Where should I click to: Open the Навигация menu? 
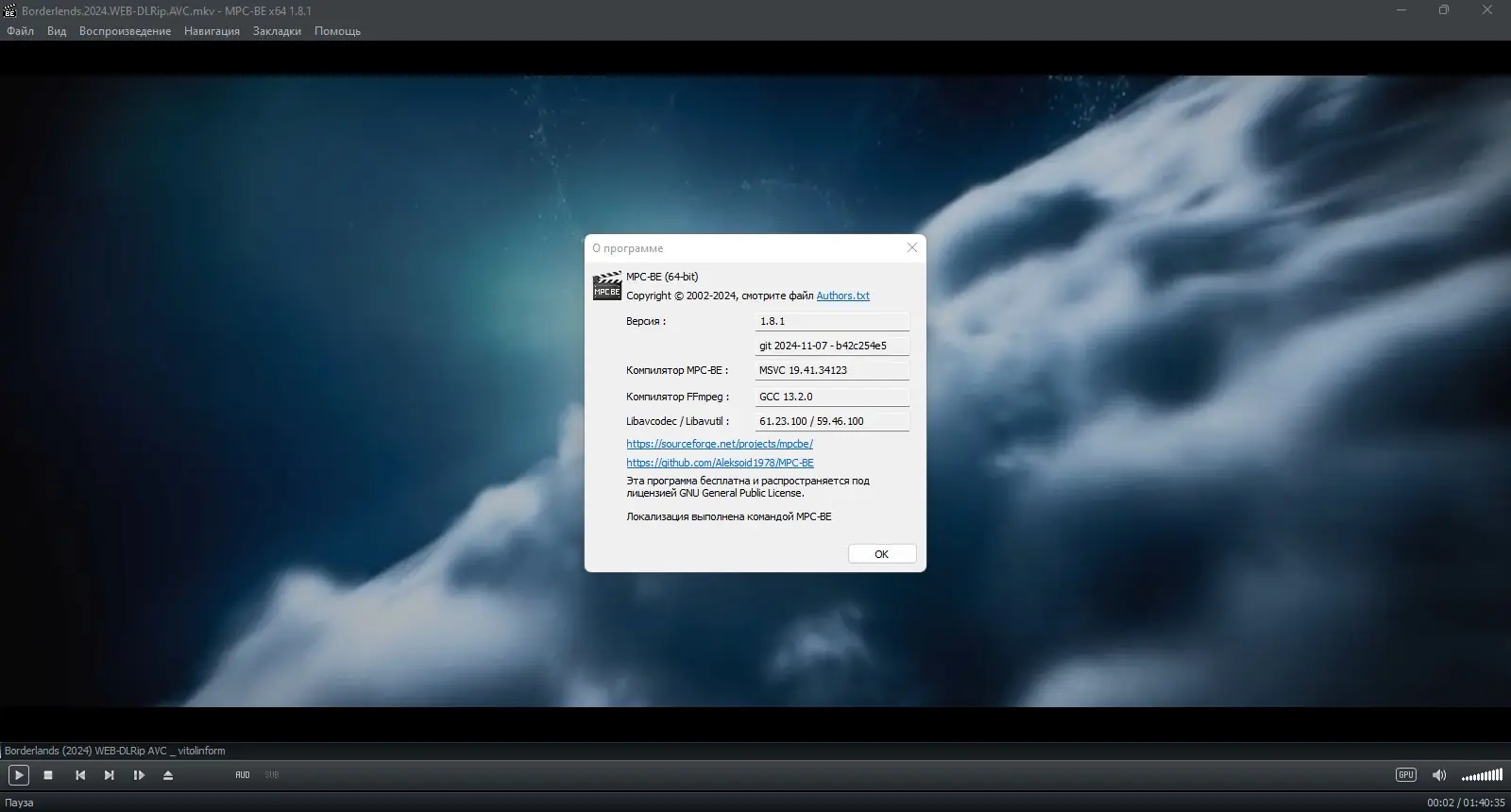click(x=212, y=31)
